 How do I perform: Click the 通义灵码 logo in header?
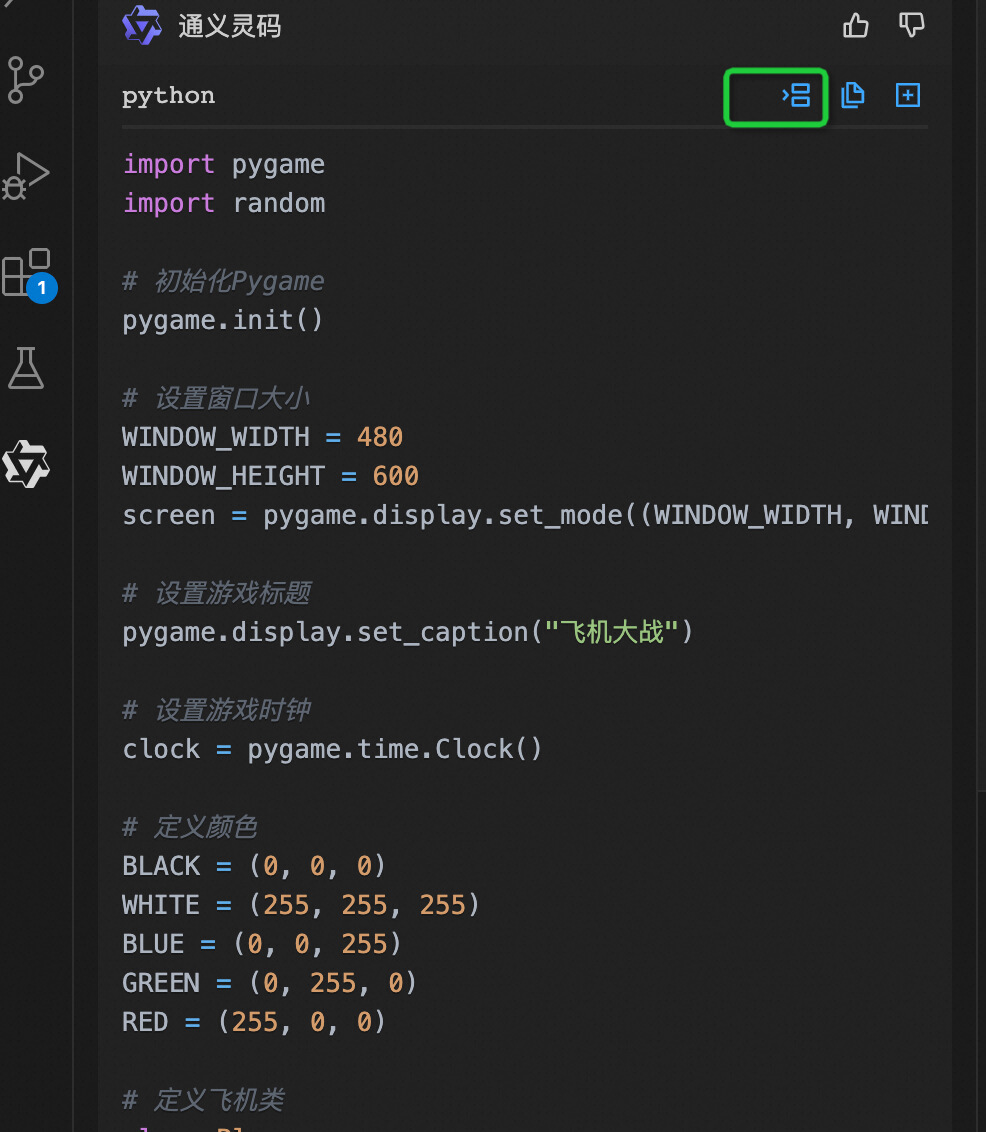click(x=142, y=25)
